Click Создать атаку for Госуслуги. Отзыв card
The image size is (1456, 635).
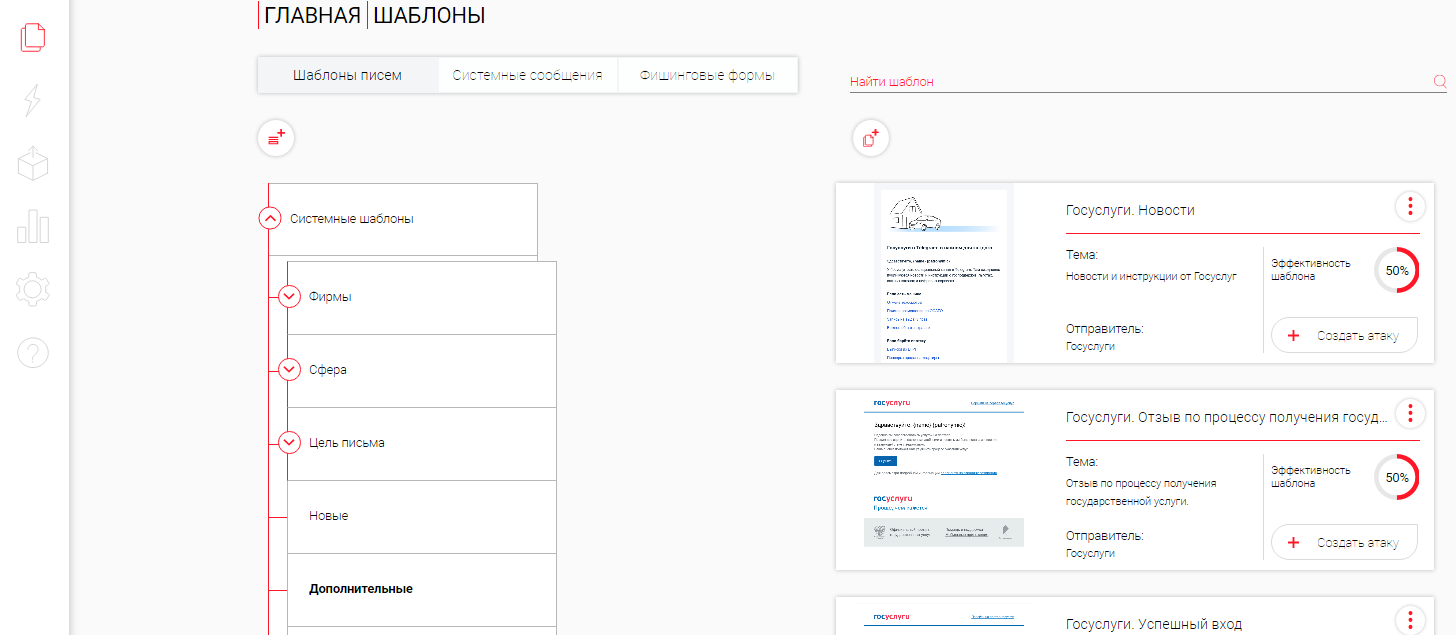point(1344,542)
